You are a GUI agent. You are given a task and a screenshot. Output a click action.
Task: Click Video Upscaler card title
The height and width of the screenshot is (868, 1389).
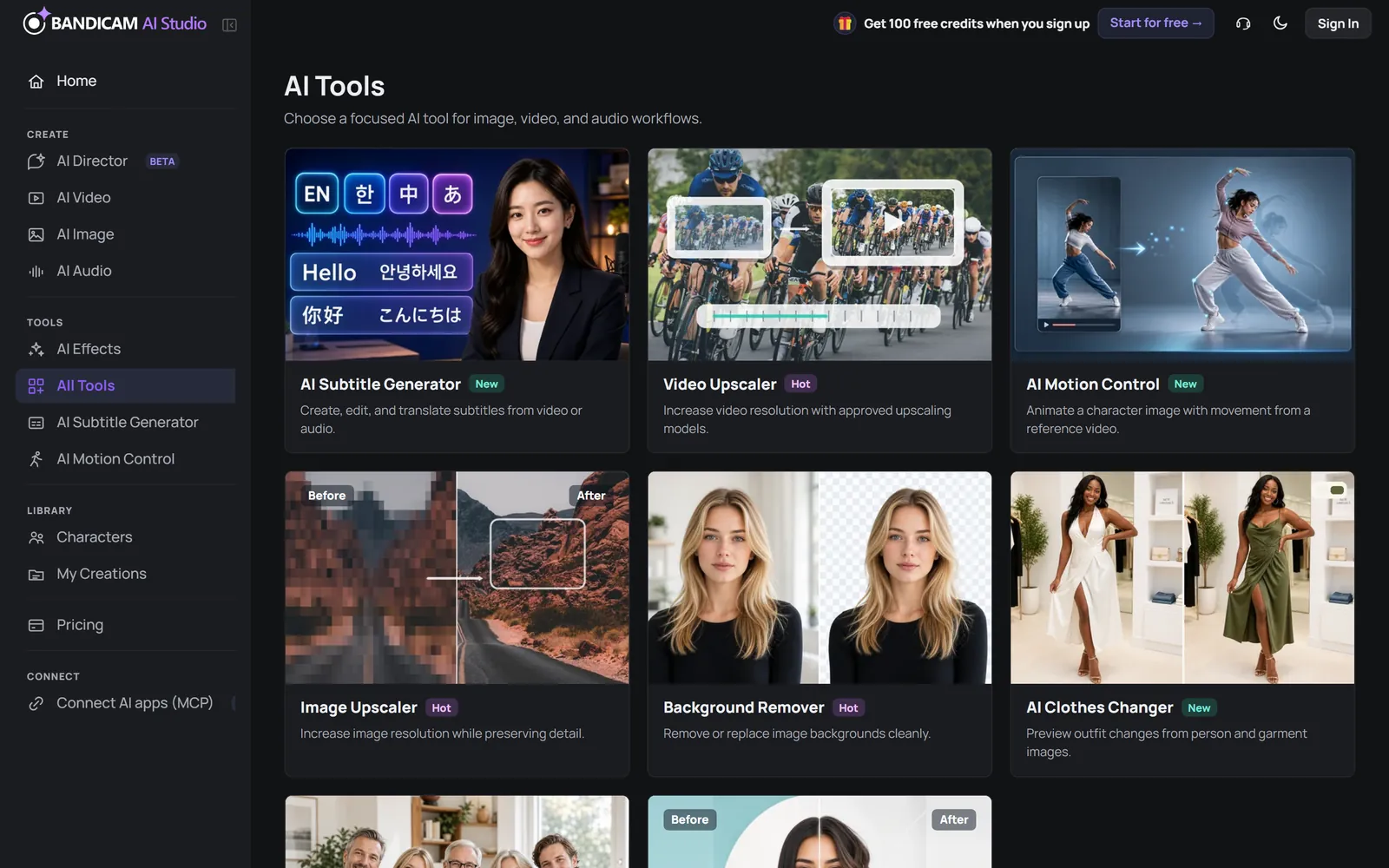point(720,385)
